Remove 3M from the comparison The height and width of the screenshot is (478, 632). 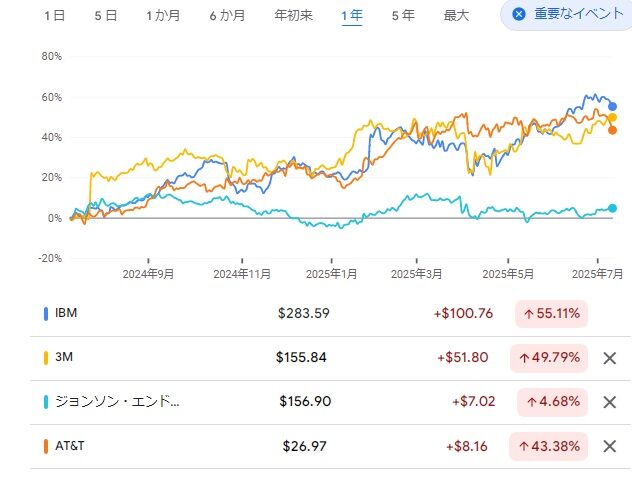(609, 358)
